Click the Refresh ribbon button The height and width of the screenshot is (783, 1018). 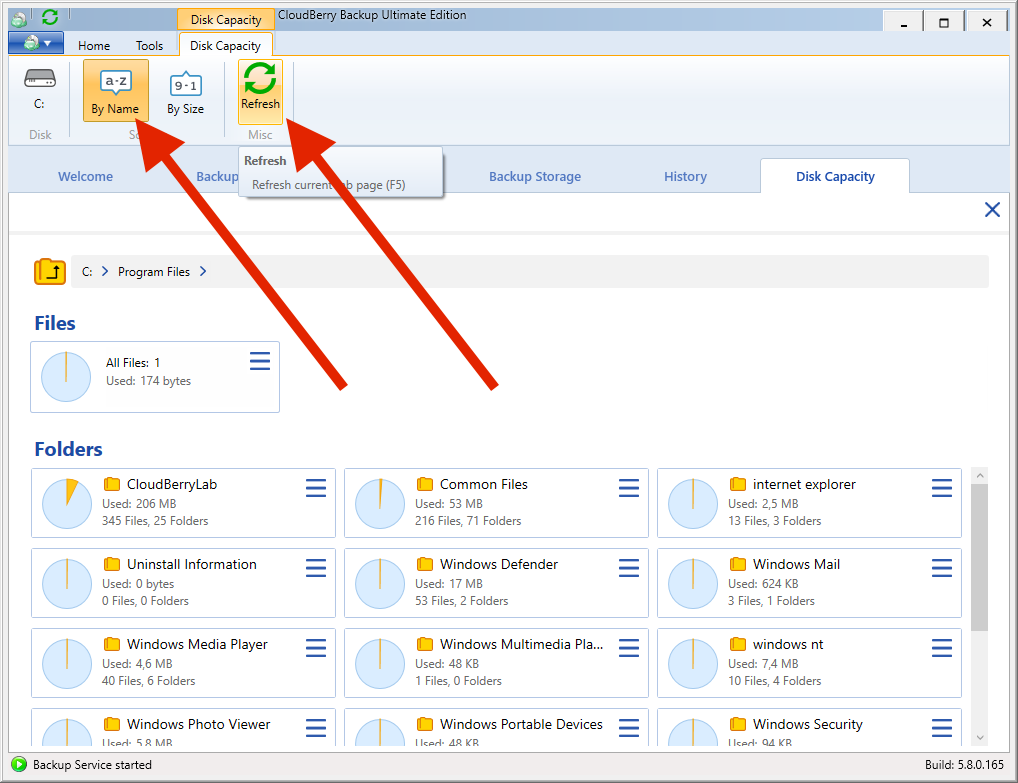point(260,91)
